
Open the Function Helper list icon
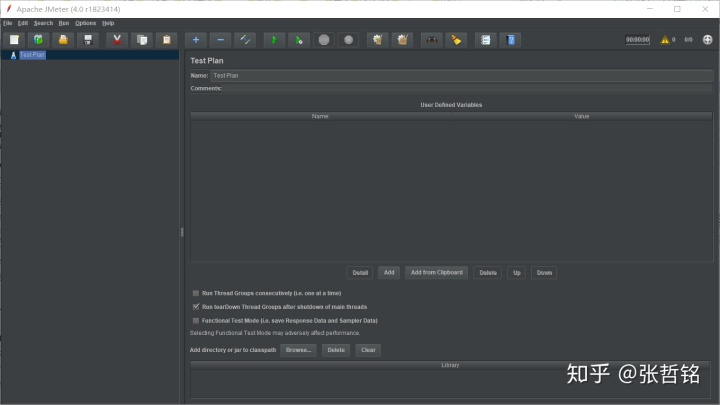point(485,40)
